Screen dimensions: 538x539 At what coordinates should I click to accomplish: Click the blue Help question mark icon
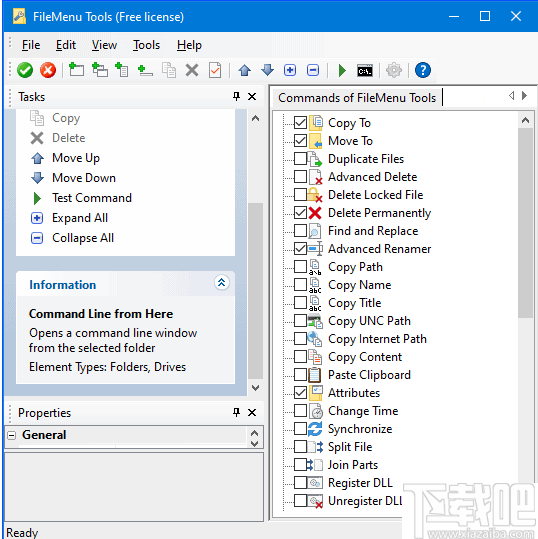[422, 70]
